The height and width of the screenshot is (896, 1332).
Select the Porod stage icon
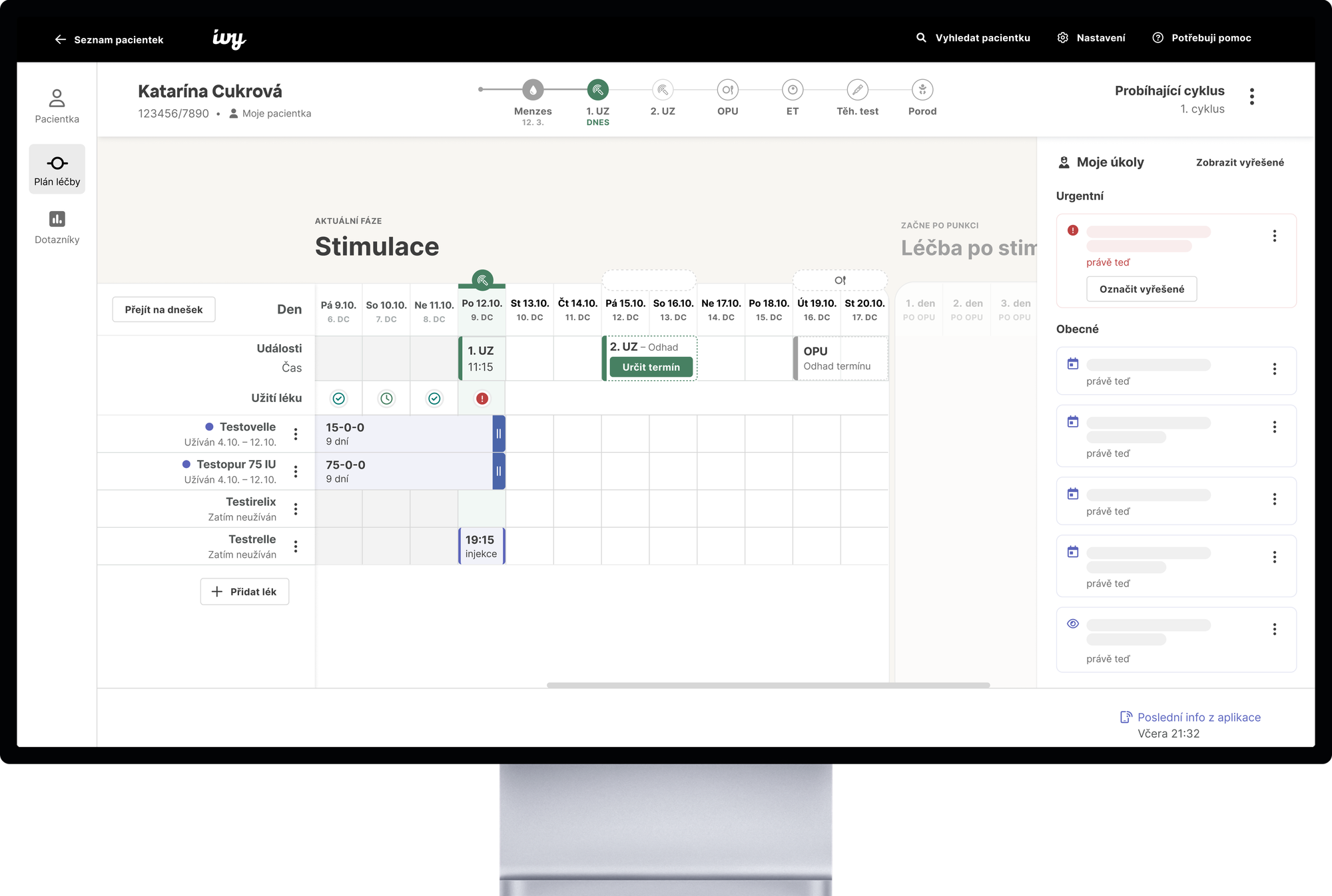point(922,90)
